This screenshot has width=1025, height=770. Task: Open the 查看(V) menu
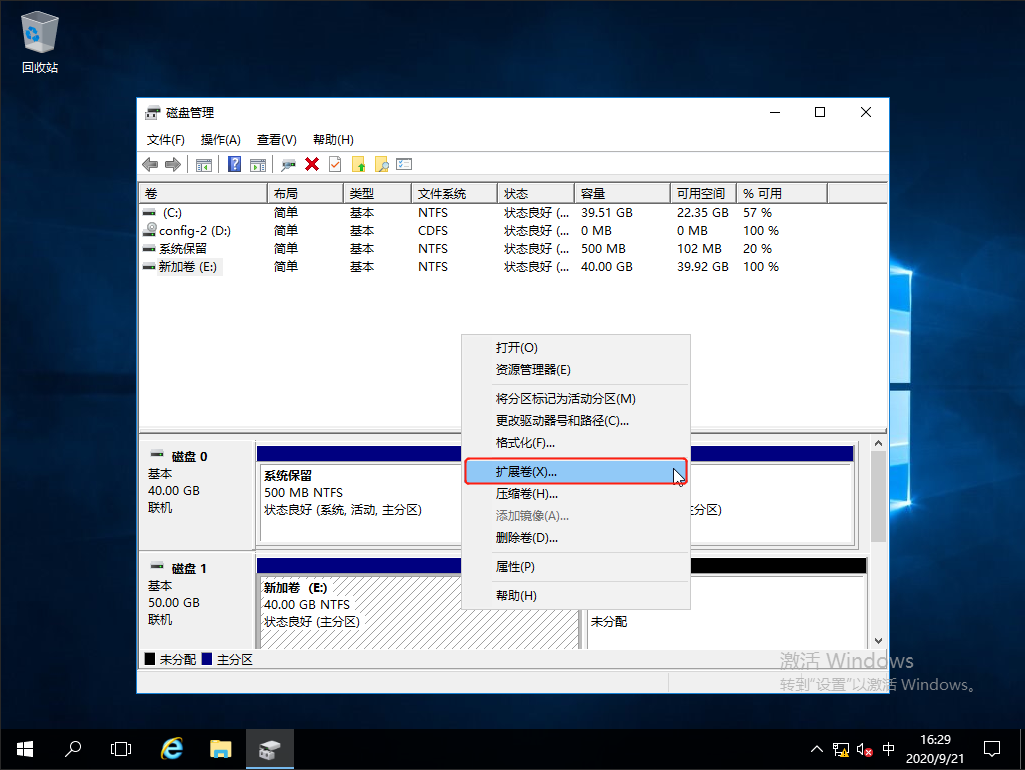point(276,140)
